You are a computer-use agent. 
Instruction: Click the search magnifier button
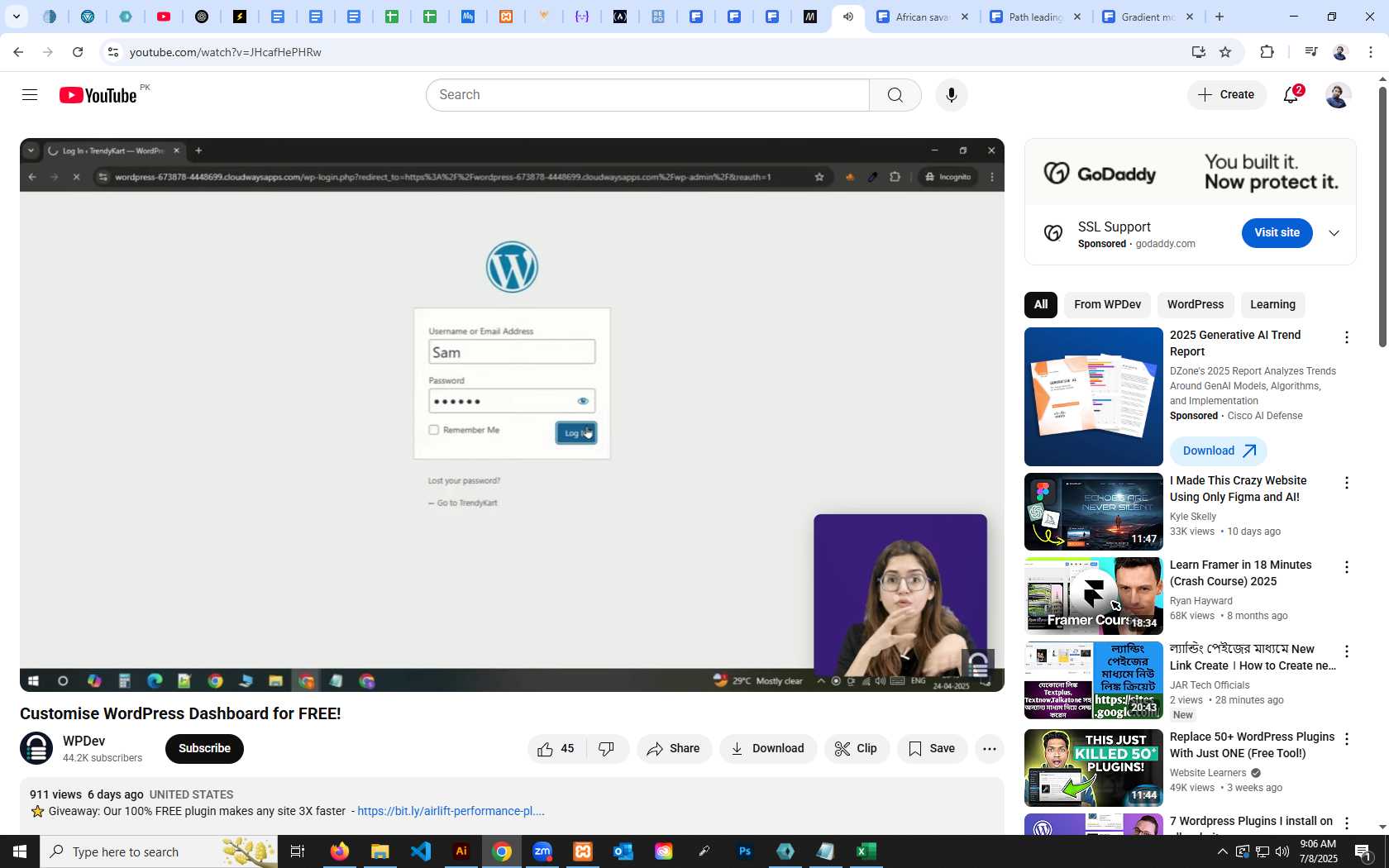[895, 95]
